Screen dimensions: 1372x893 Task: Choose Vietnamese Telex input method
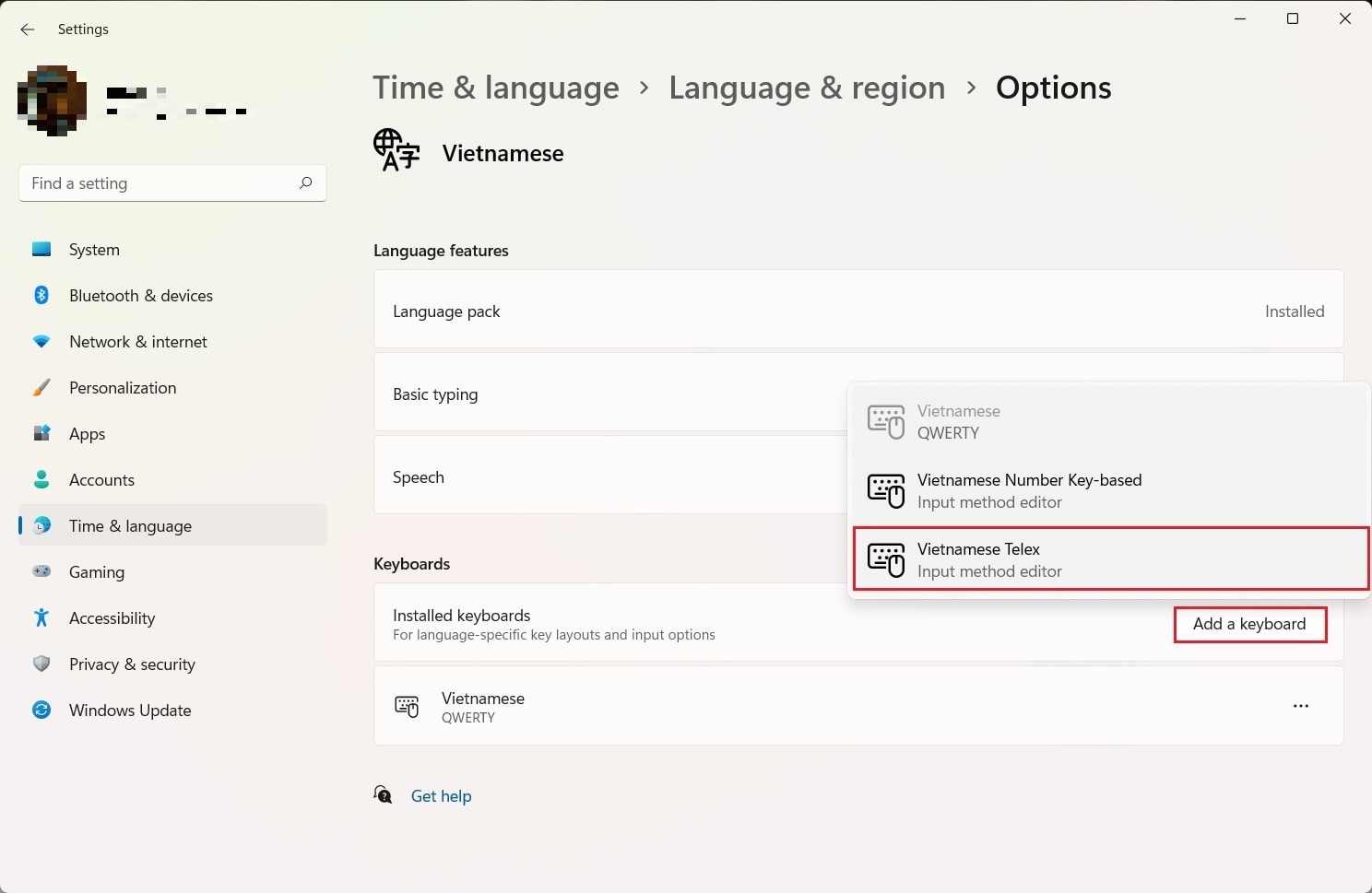(1110, 559)
